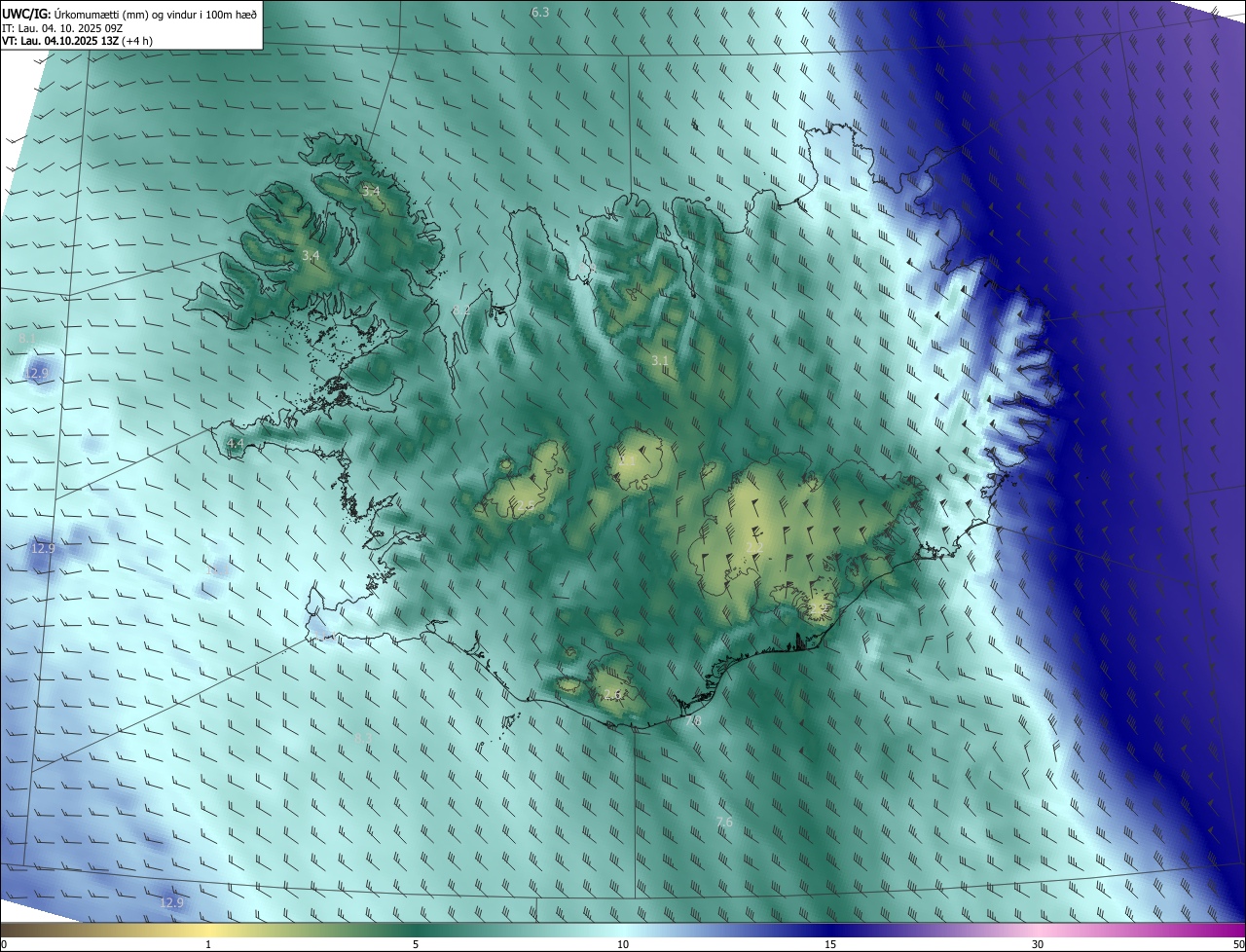Click the '7.8' value label on the map
Image resolution: width=1246 pixels, height=952 pixels.
[x=693, y=720]
